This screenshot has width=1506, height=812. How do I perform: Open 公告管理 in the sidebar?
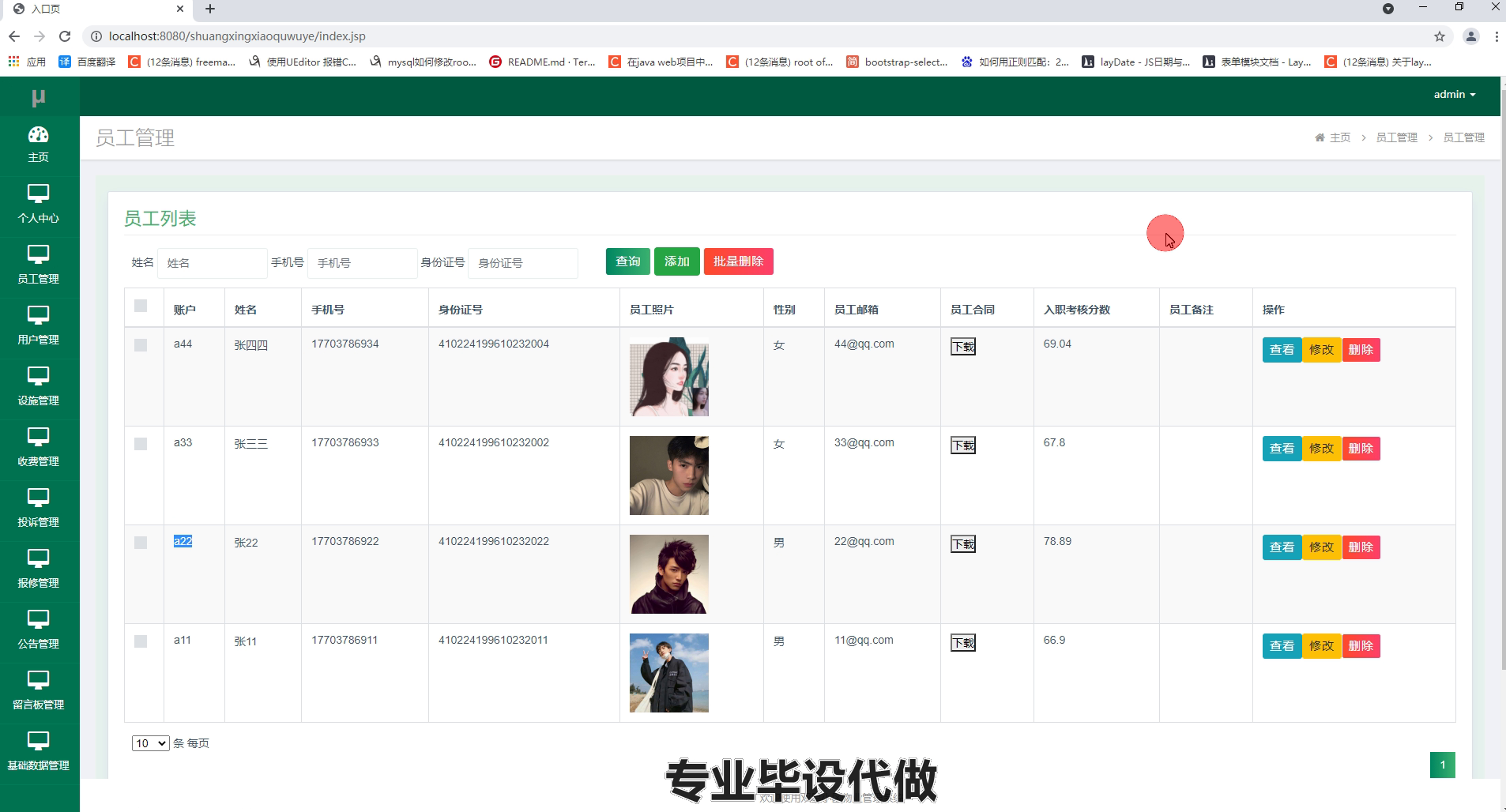[x=38, y=630]
